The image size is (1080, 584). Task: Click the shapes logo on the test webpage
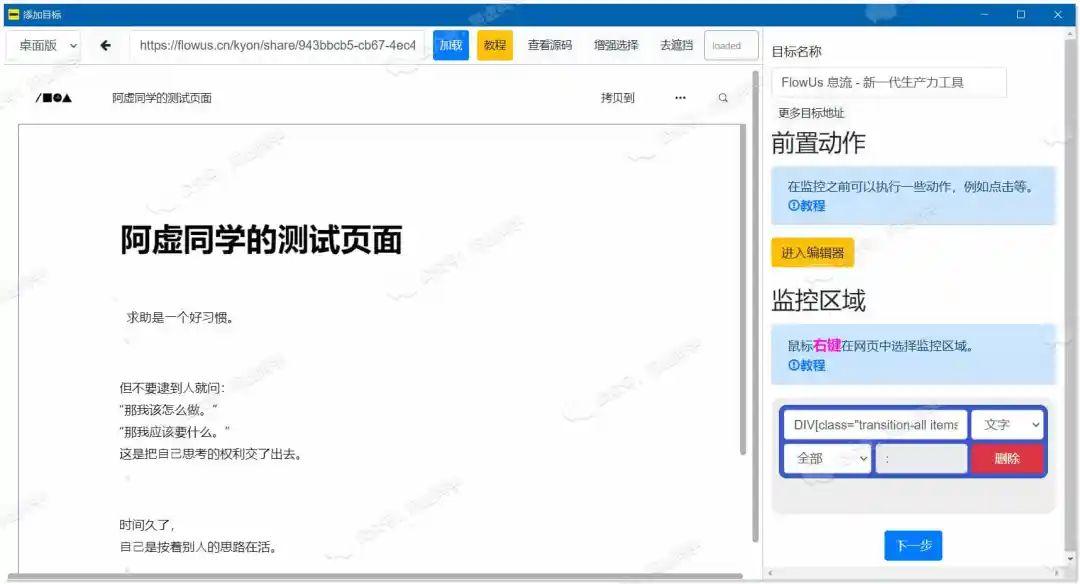(x=52, y=97)
